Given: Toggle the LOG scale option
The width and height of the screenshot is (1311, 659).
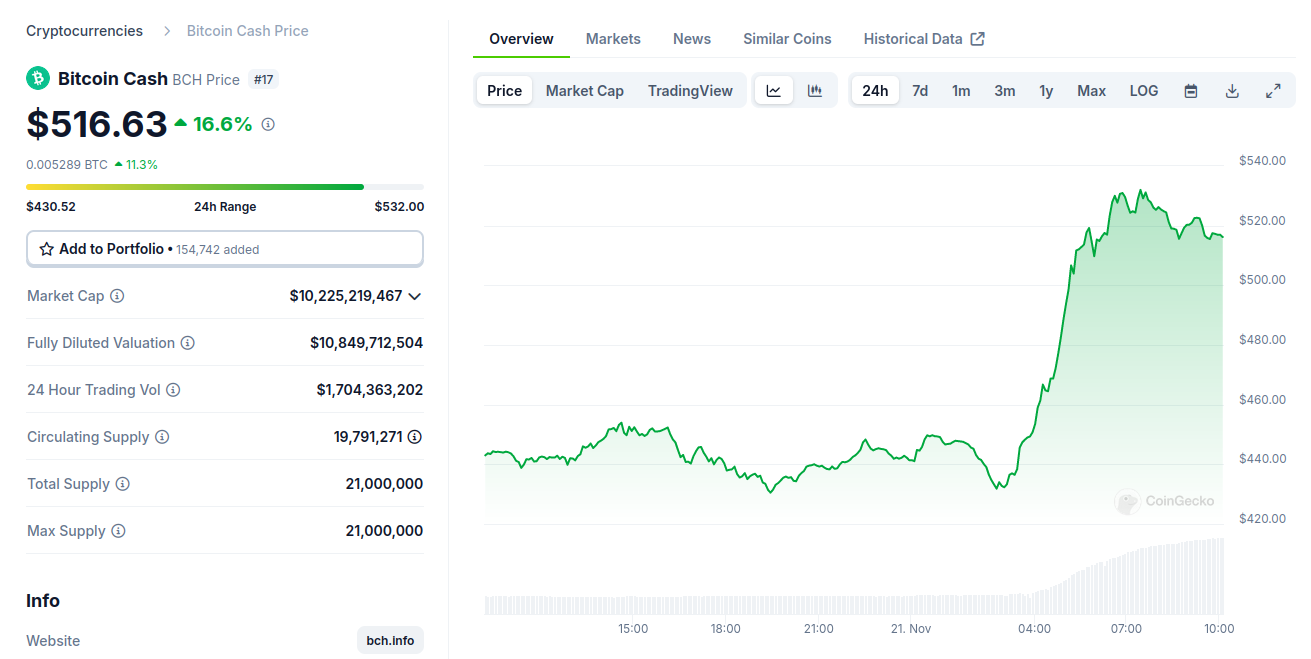Looking at the screenshot, I should [x=1144, y=91].
